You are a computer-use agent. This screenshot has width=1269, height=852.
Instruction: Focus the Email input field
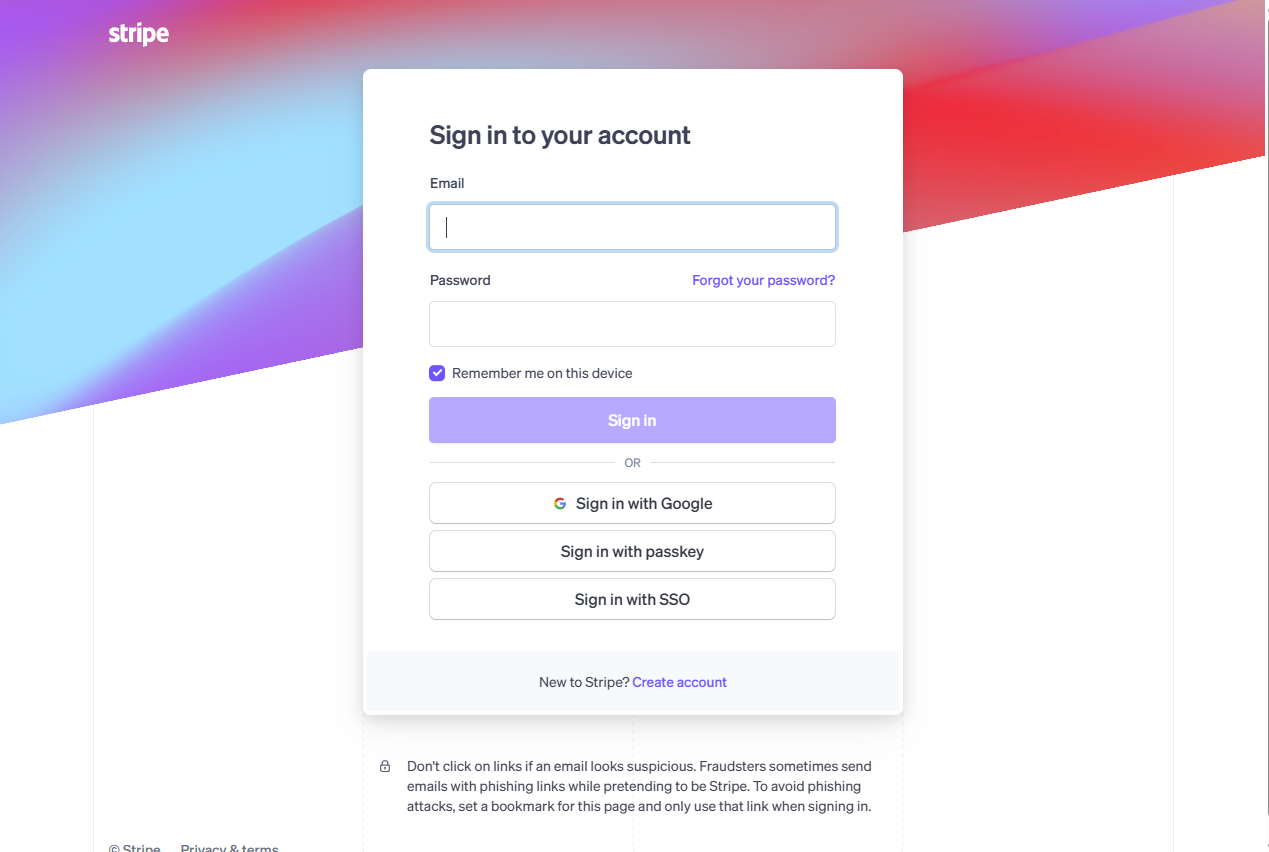click(632, 227)
